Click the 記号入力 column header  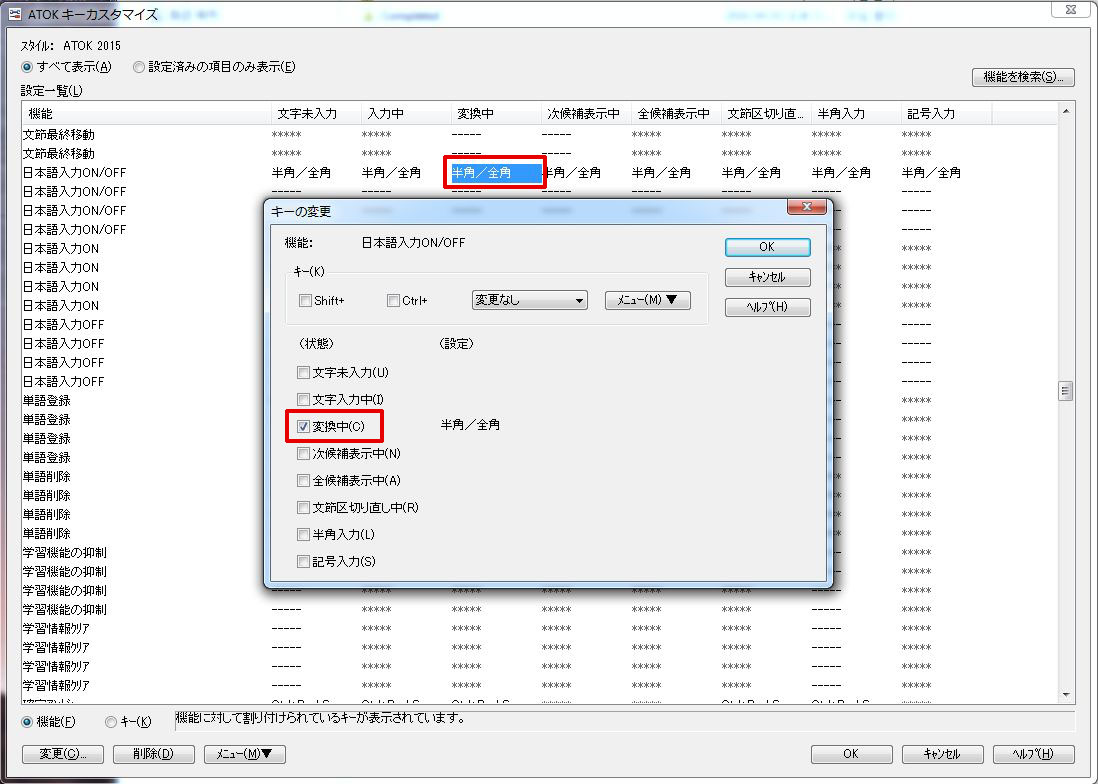click(x=947, y=113)
